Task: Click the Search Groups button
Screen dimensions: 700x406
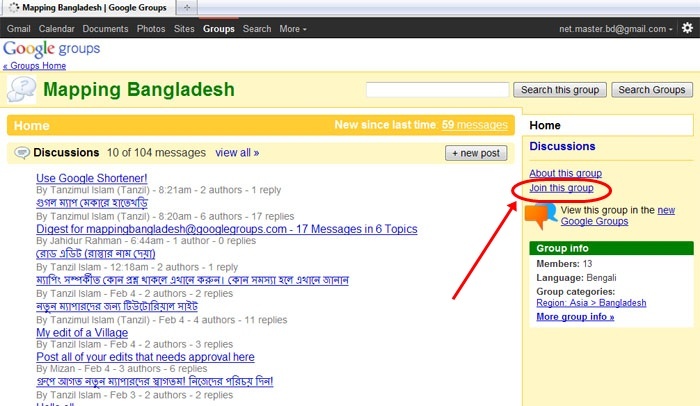Action: coord(652,90)
